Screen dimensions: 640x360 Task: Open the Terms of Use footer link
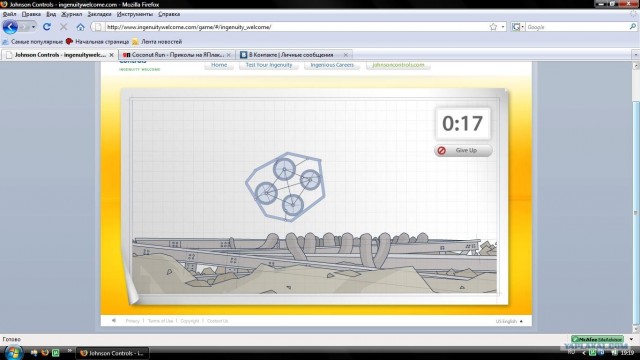[160, 321]
